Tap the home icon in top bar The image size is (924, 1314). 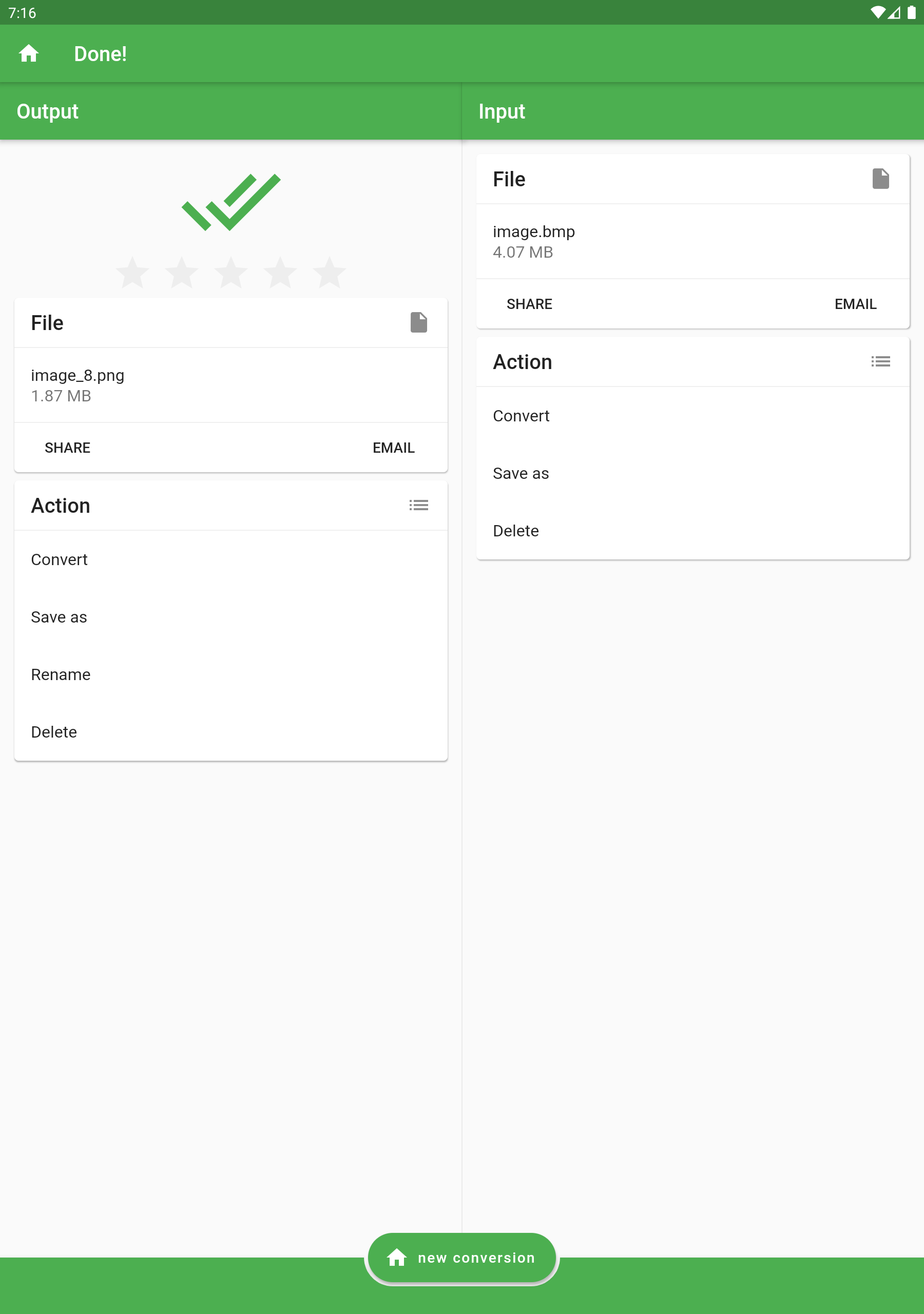29,54
